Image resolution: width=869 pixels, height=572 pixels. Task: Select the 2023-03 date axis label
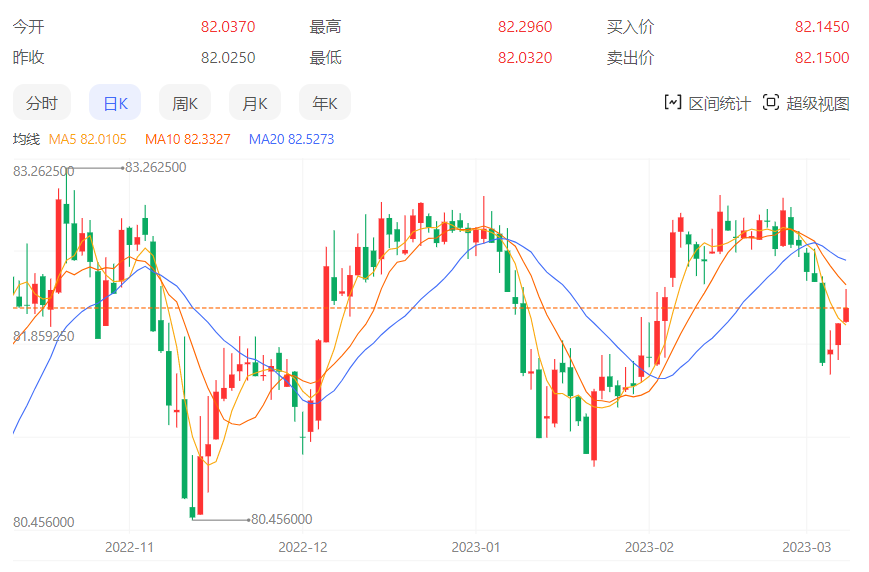(x=806, y=547)
